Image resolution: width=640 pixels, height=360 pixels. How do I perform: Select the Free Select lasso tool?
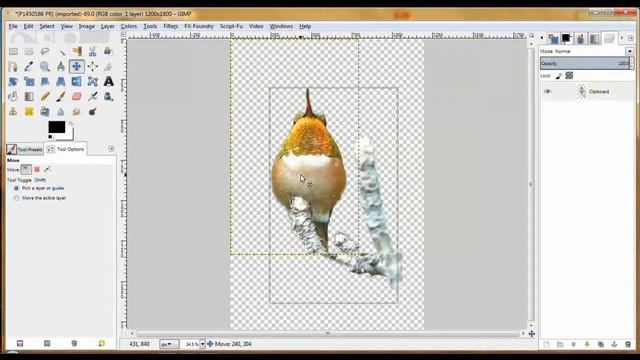(45, 52)
